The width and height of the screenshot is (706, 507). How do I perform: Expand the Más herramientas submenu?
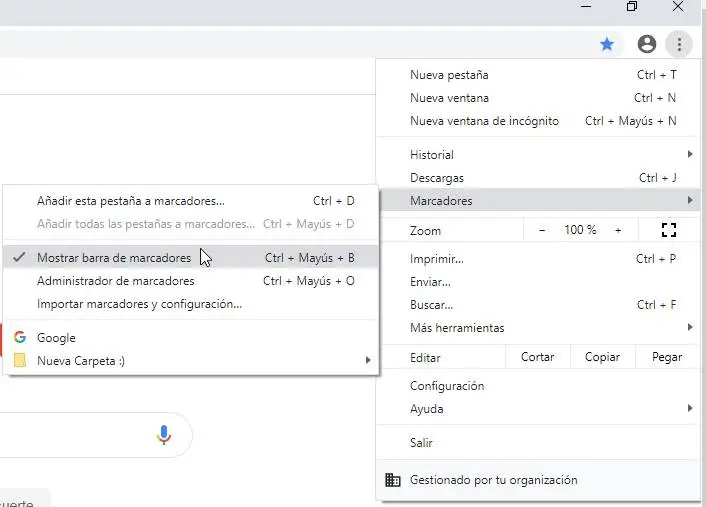pyautogui.click(x=689, y=328)
